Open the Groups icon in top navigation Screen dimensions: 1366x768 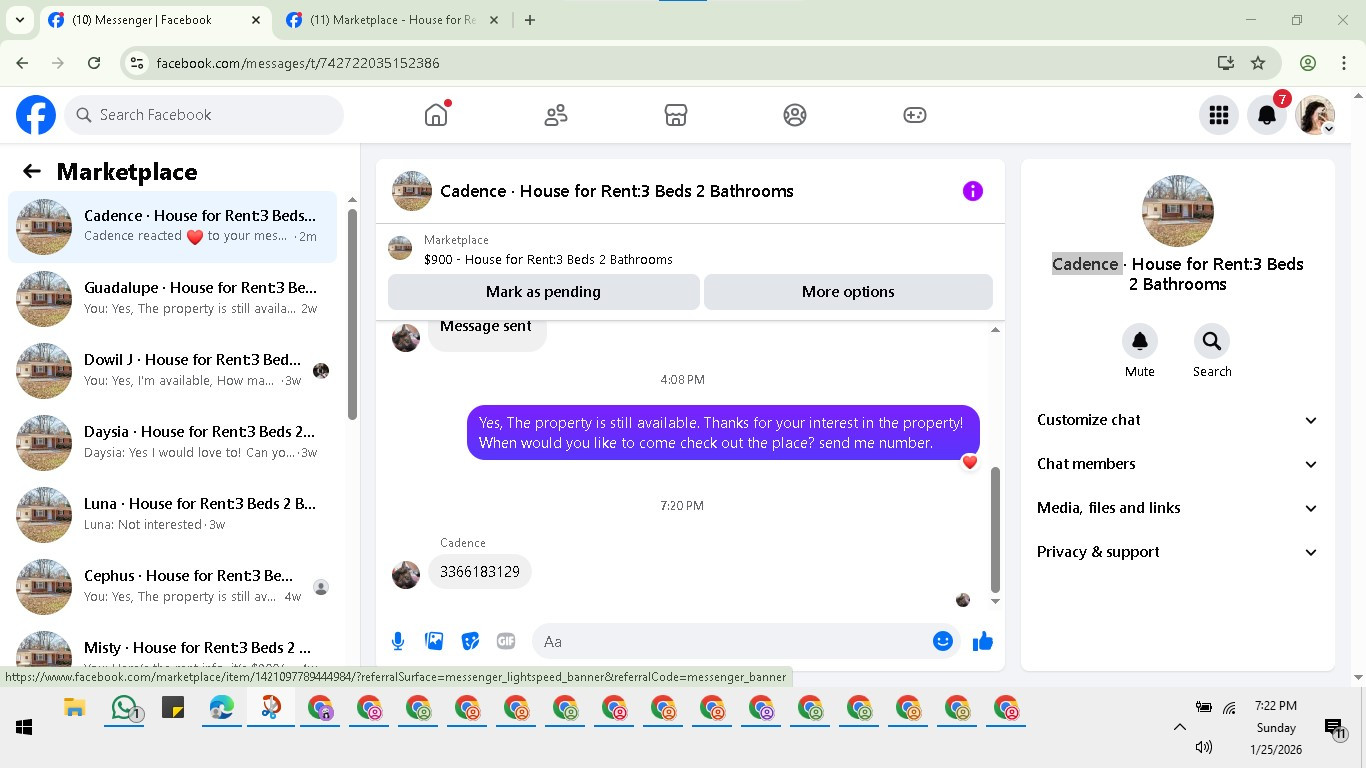coord(795,115)
